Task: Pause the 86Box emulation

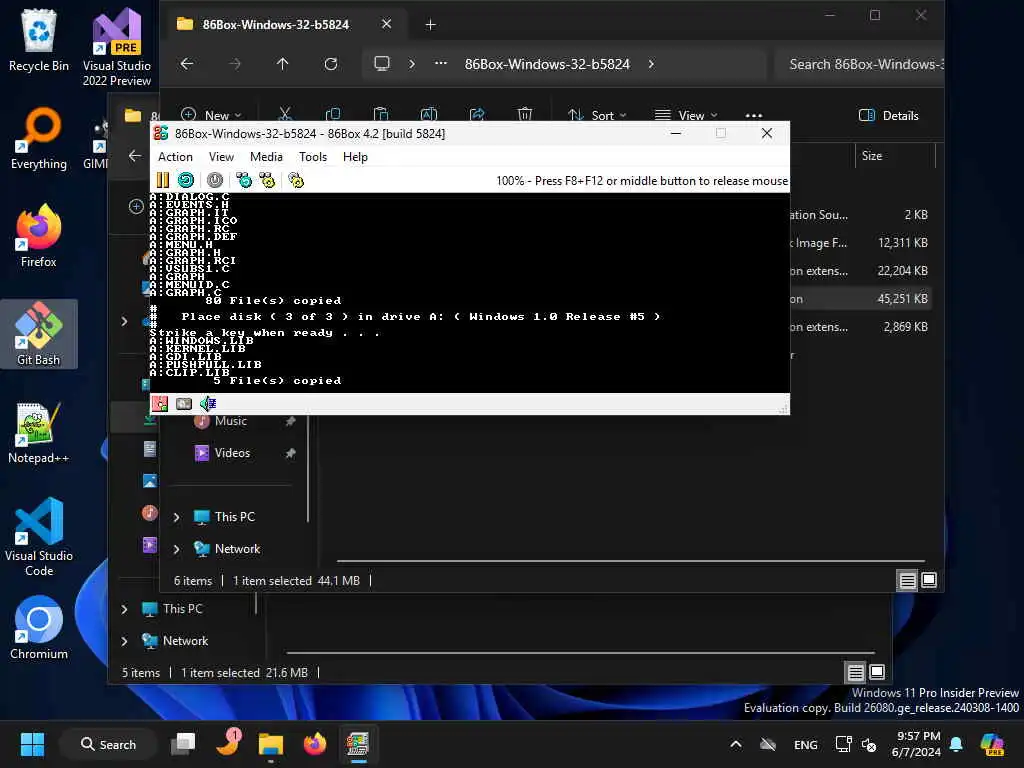Action: click(x=163, y=180)
